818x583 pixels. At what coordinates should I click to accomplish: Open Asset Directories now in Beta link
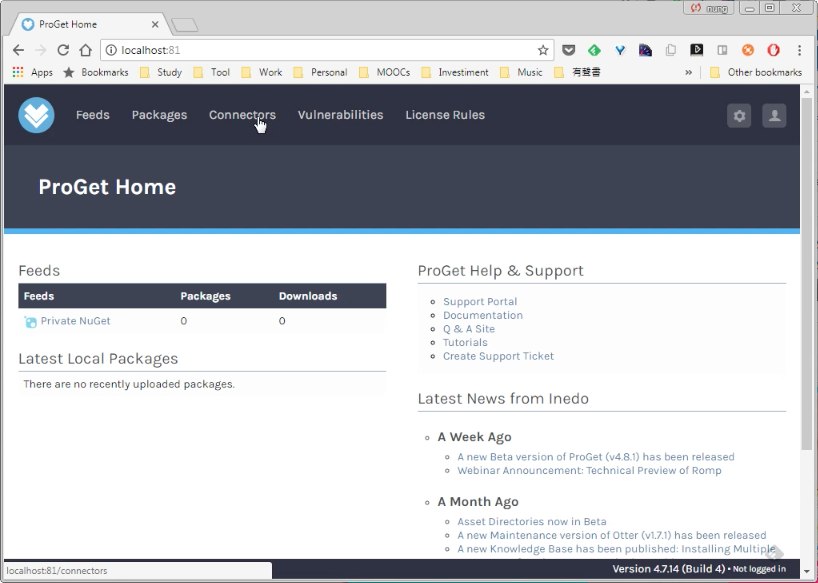[532, 521]
